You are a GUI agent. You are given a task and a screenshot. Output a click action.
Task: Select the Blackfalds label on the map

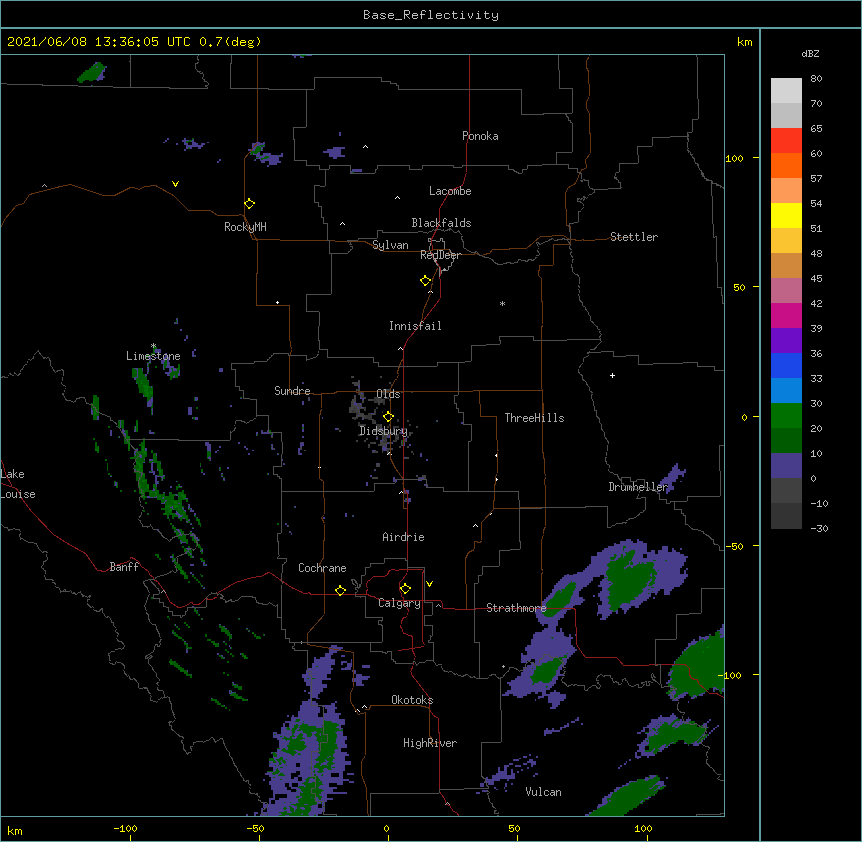coord(441,223)
